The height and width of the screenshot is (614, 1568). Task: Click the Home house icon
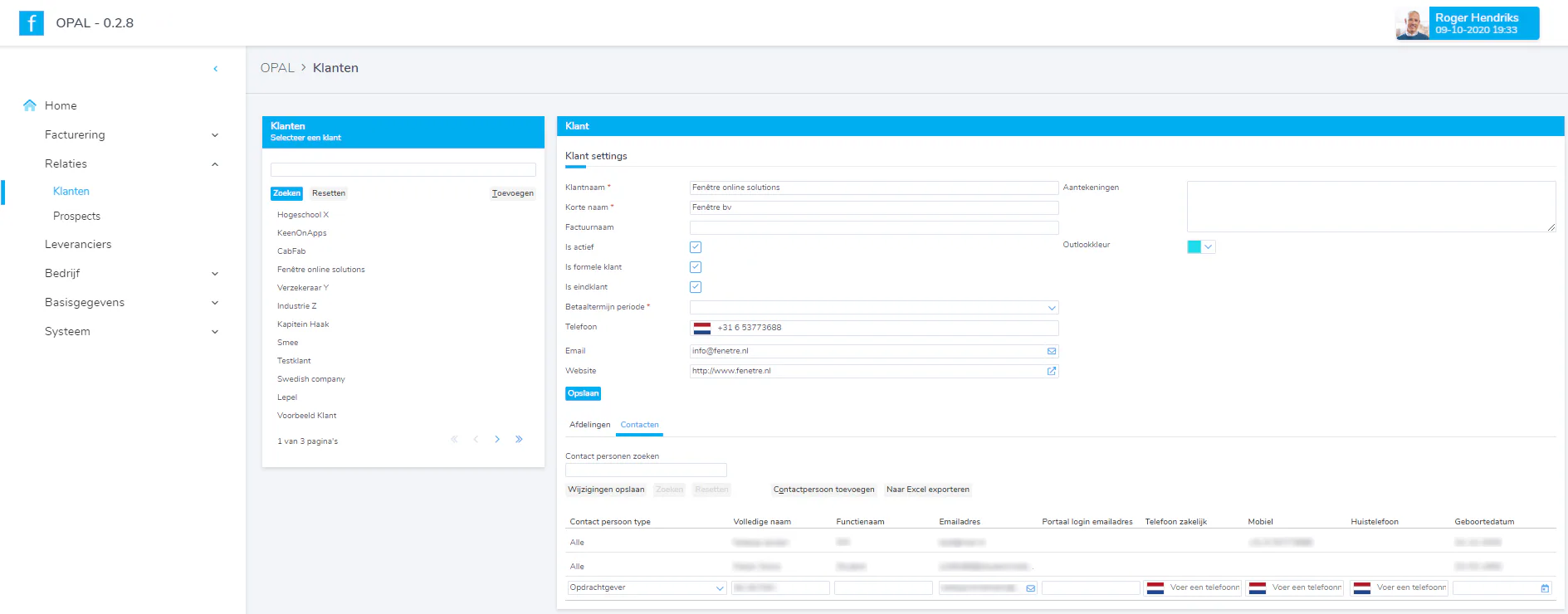click(x=30, y=105)
